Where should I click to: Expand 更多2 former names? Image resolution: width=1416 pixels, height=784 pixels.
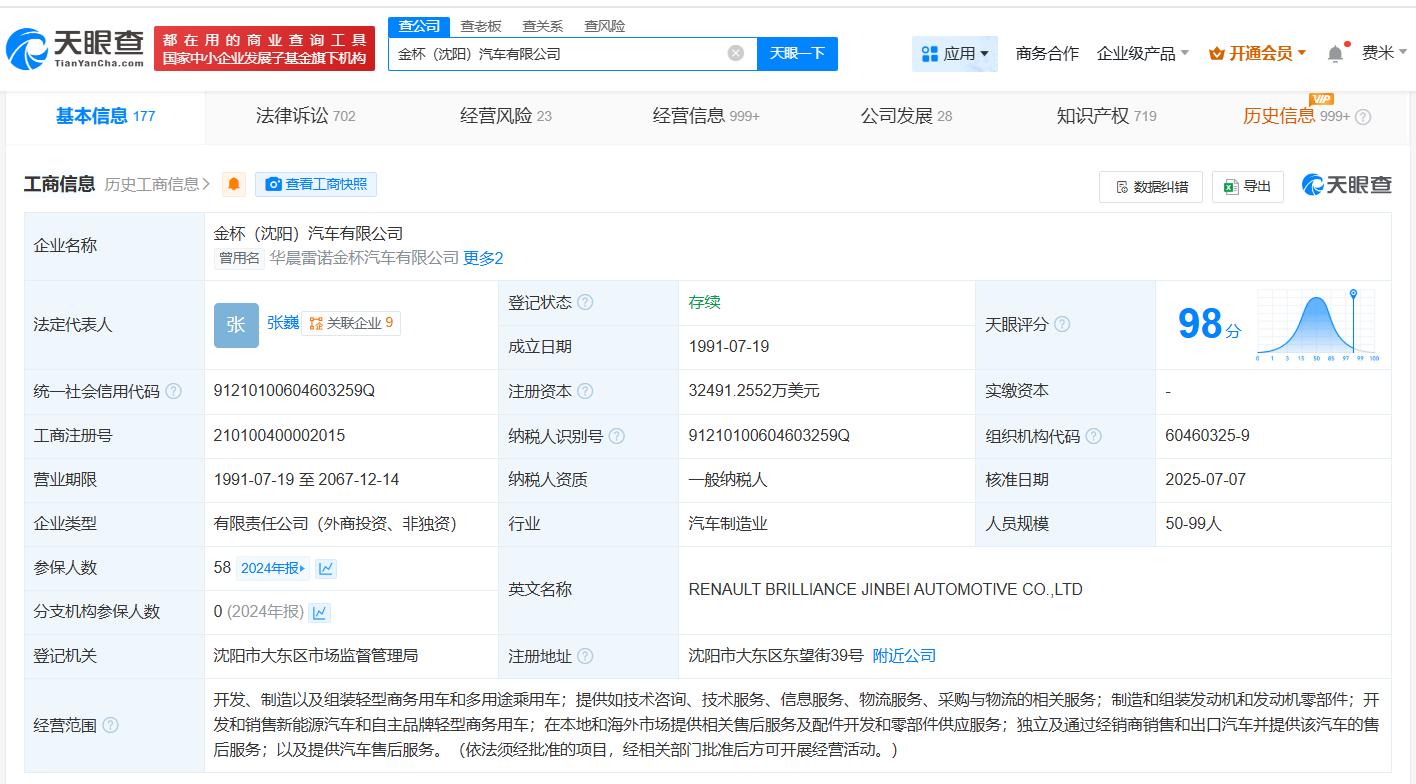[x=483, y=258]
